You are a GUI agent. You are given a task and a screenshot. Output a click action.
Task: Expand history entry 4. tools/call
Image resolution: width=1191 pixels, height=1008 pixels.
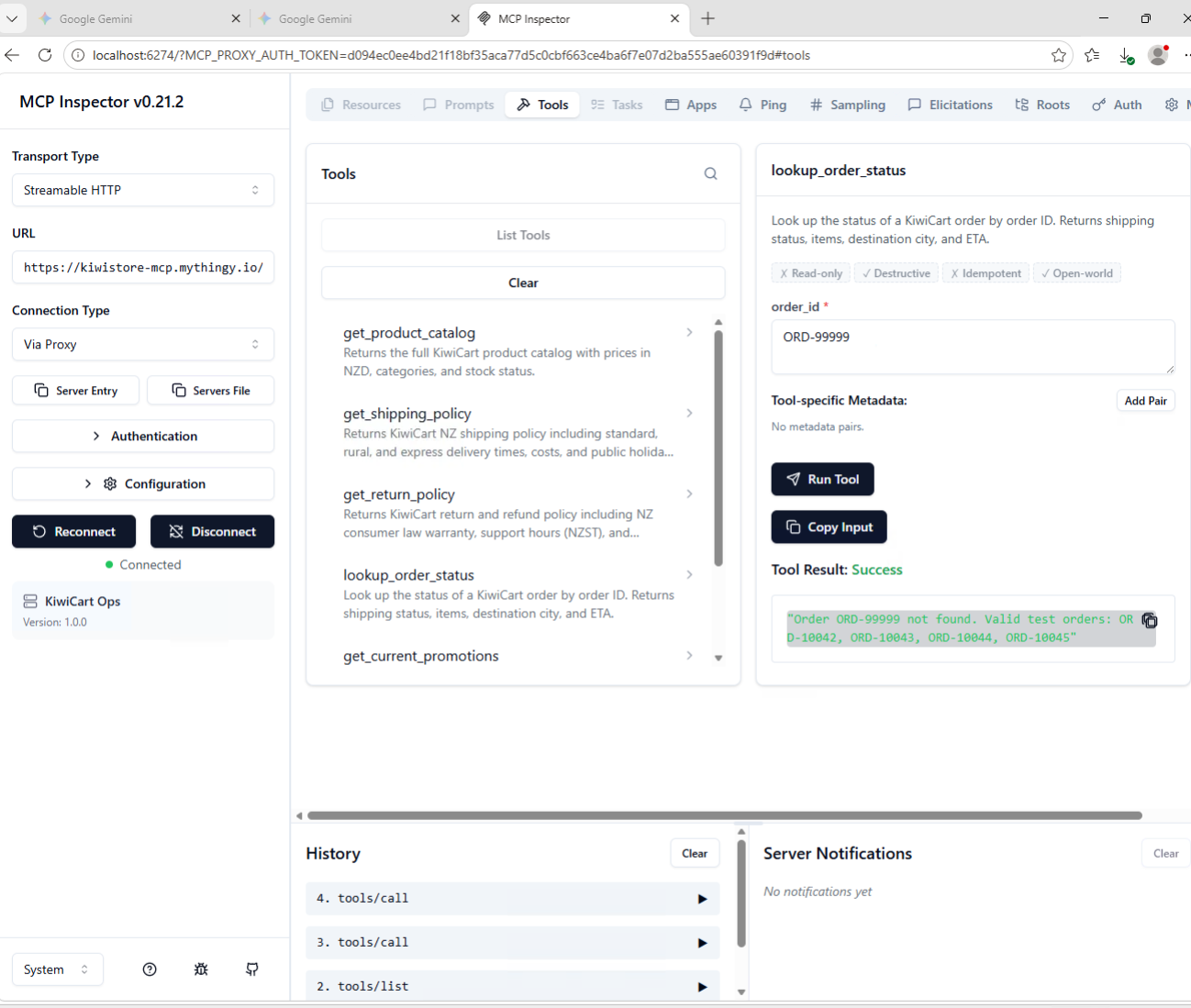tap(512, 898)
